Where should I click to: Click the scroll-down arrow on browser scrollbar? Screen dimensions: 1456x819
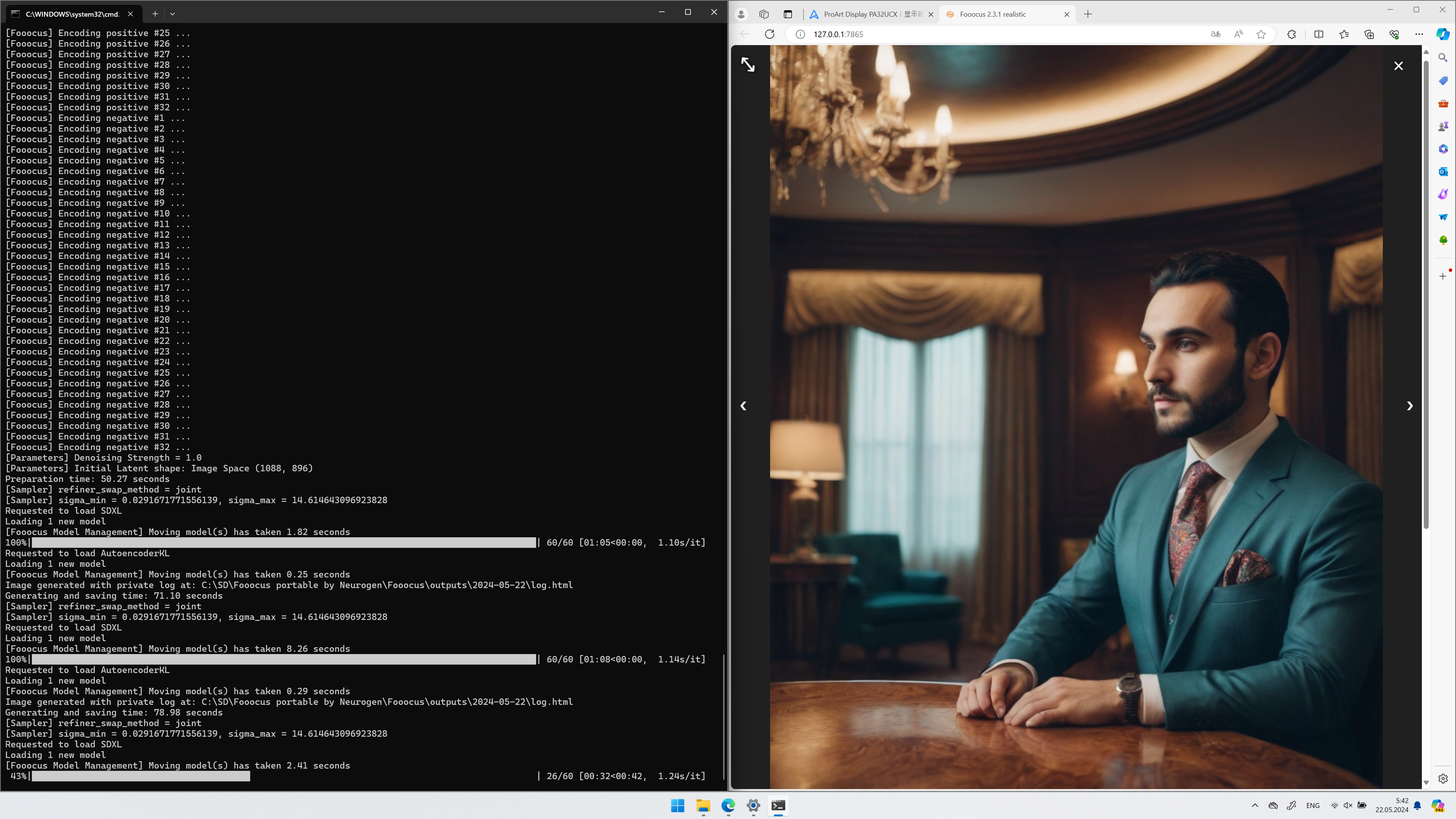[1426, 783]
